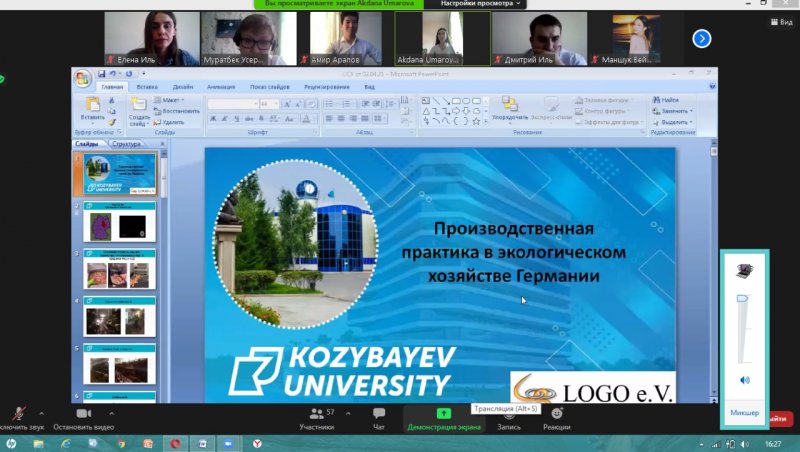The height and width of the screenshot is (452, 800).
Task: Click the Delete (Удалить) slide button
Action: [x=169, y=122]
